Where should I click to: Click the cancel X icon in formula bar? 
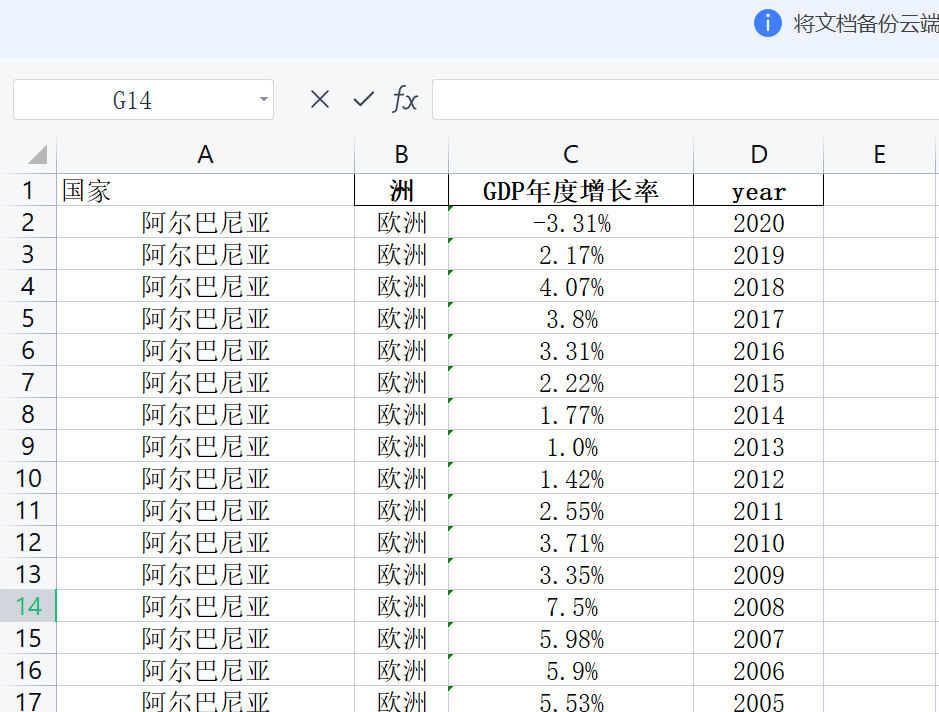tap(320, 99)
